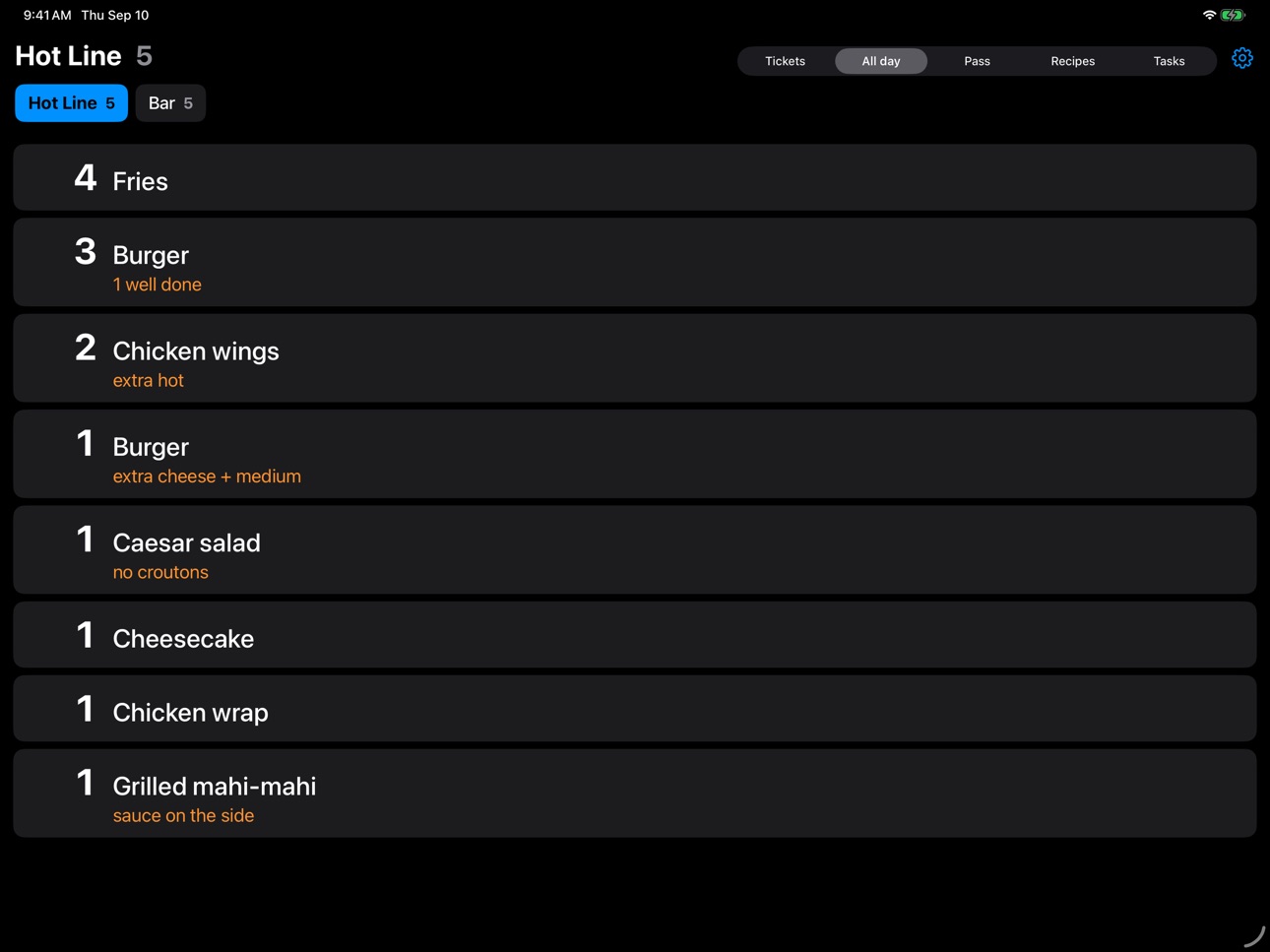Check the battery status icon
This screenshot has height=952, width=1270.
tap(1233, 15)
